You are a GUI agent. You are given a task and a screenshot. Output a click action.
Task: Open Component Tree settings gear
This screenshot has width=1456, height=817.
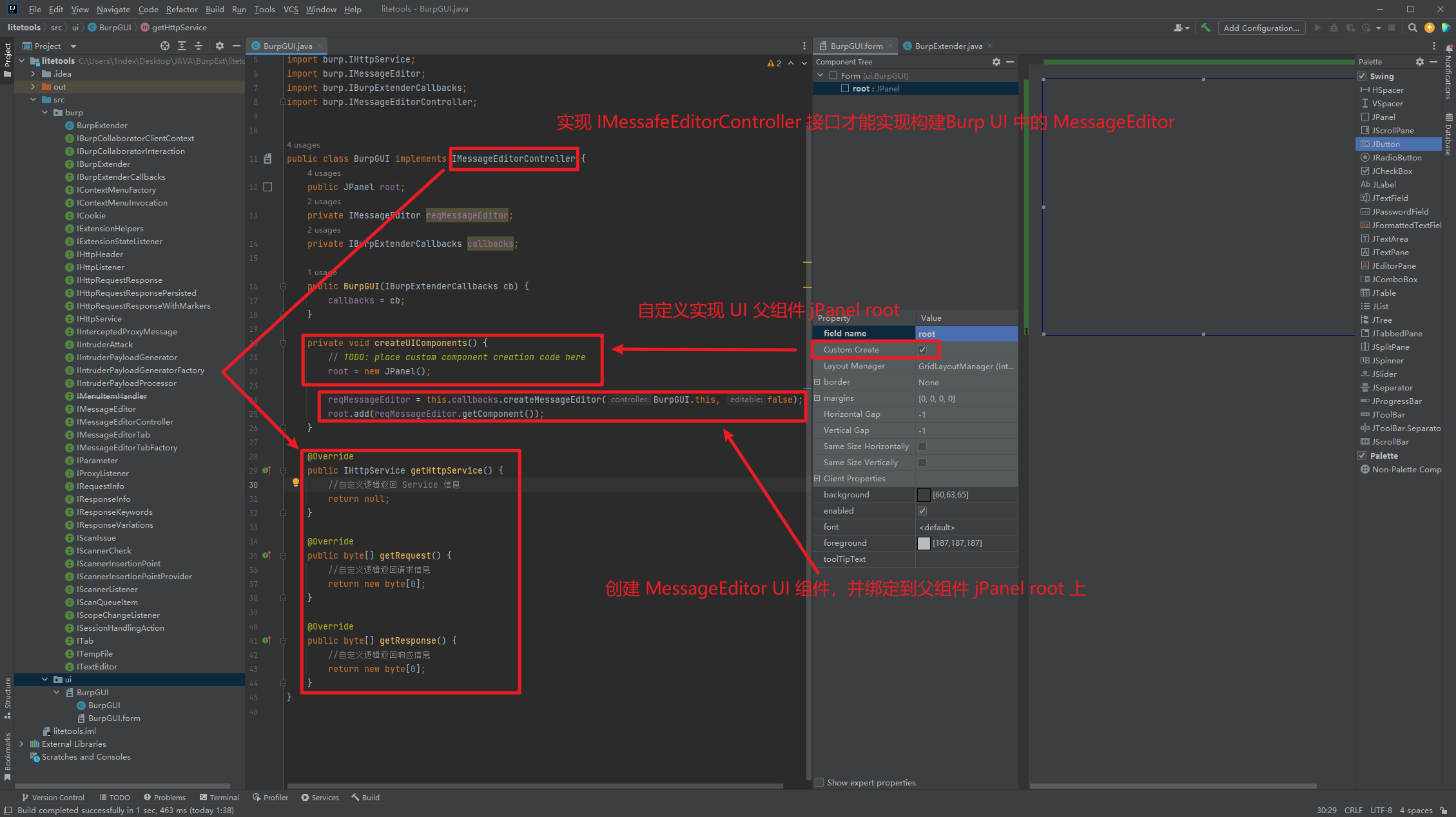(996, 62)
